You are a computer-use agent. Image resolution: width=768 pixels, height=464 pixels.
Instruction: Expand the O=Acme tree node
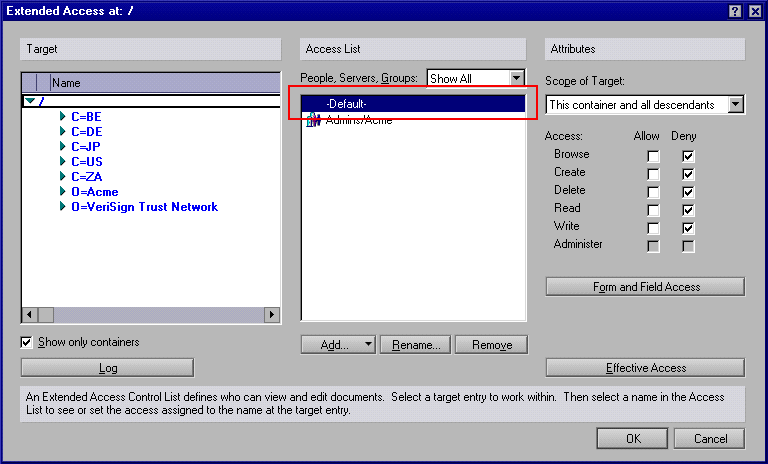coord(62,191)
